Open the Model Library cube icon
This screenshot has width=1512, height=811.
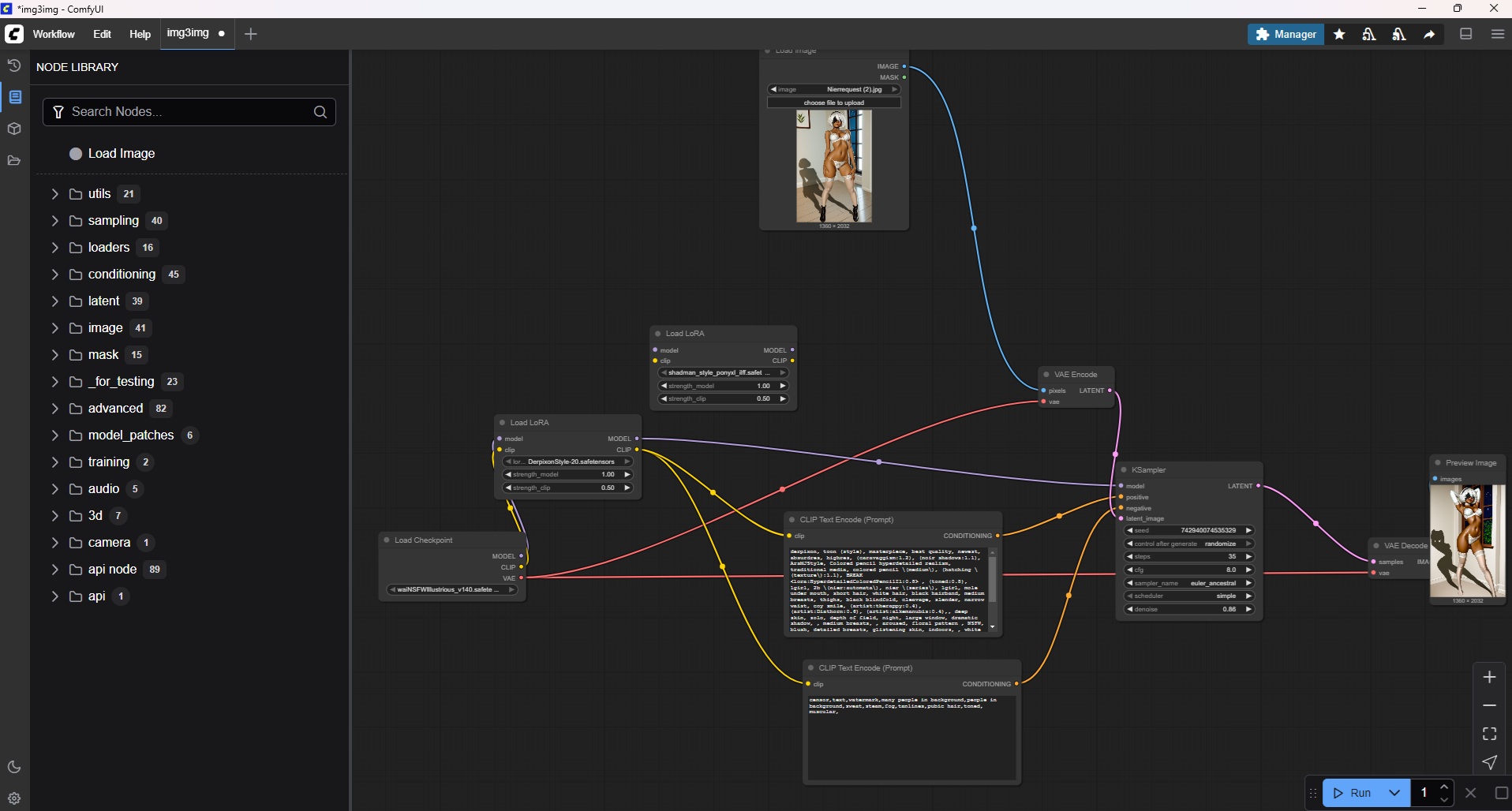pyautogui.click(x=14, y=129)
